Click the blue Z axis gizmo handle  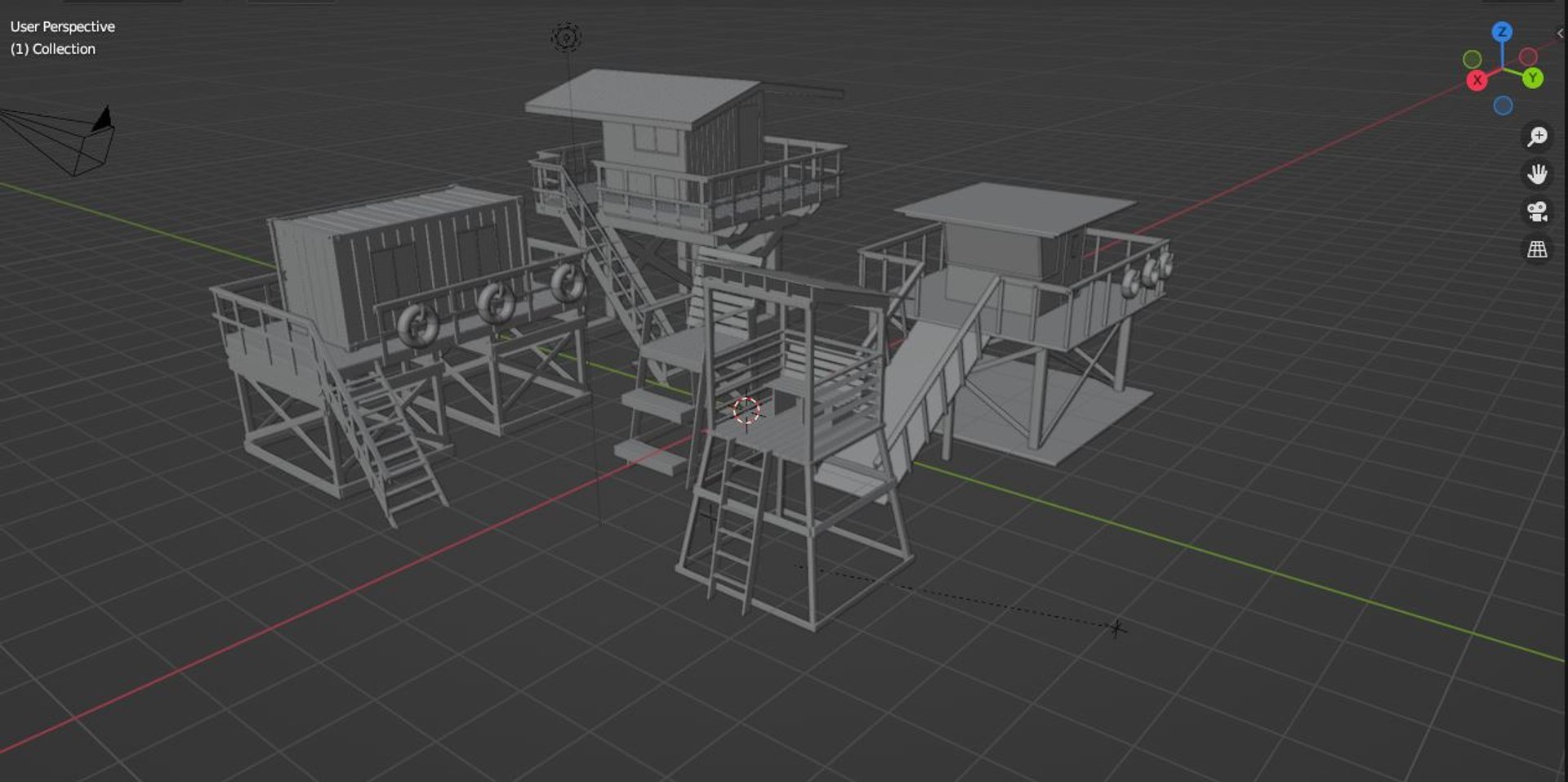tap(1502, 32)
